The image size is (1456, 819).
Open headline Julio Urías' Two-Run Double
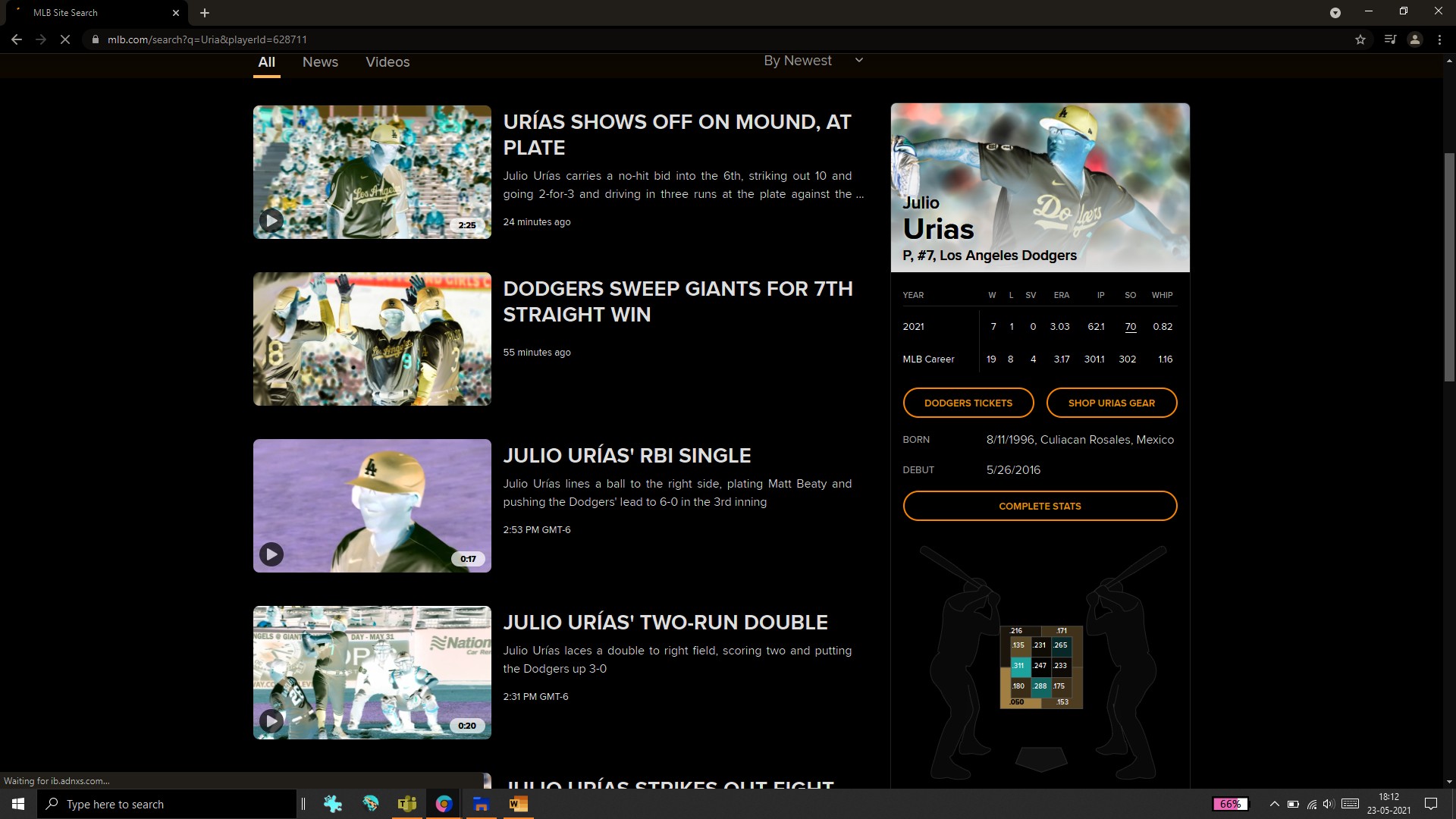[666, 623]
